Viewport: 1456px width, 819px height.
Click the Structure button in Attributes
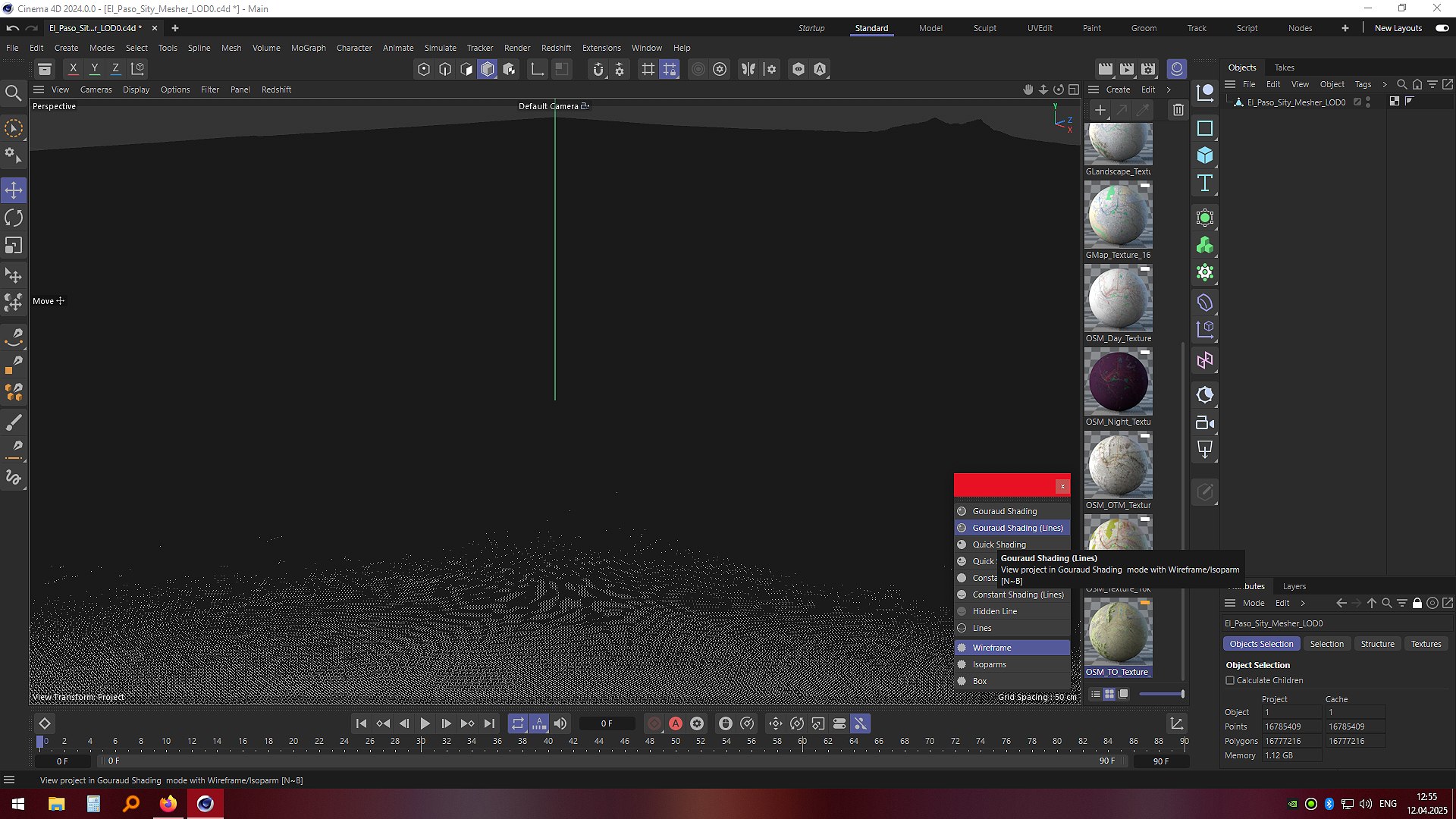[1377, 644]
